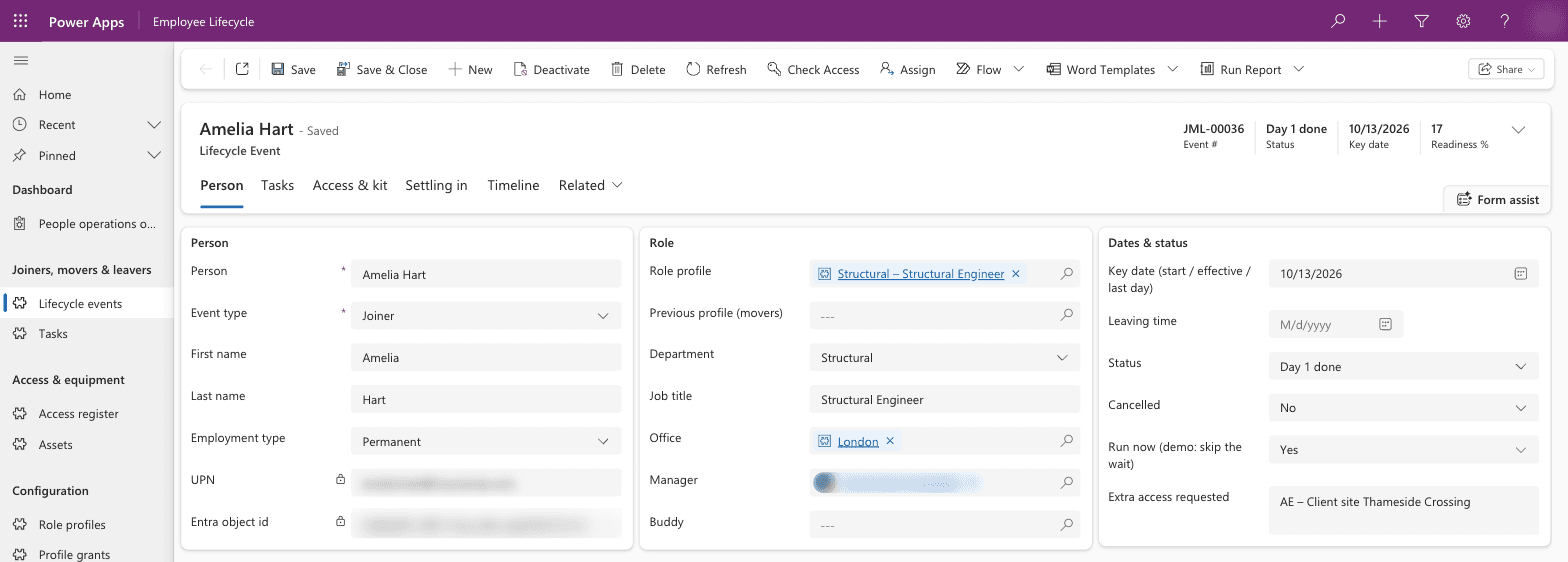The image size is (1568, 562).
Task: Click the Assign button
Action: tap(907, 69)
